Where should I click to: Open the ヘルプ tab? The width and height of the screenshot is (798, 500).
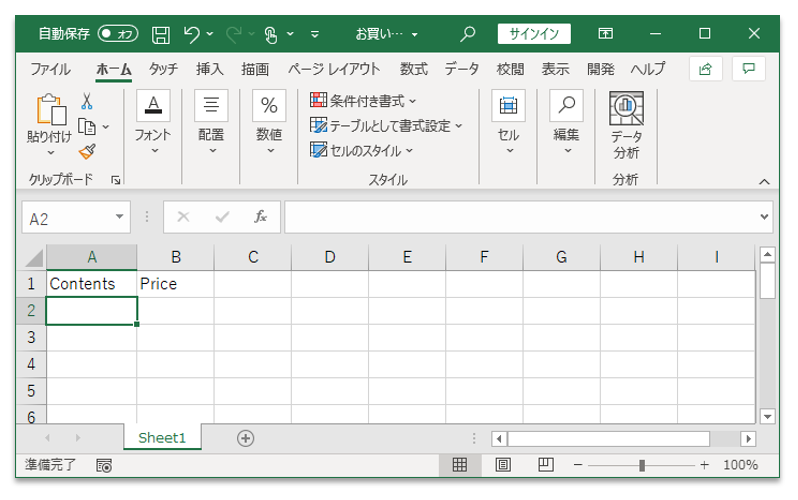648,69
